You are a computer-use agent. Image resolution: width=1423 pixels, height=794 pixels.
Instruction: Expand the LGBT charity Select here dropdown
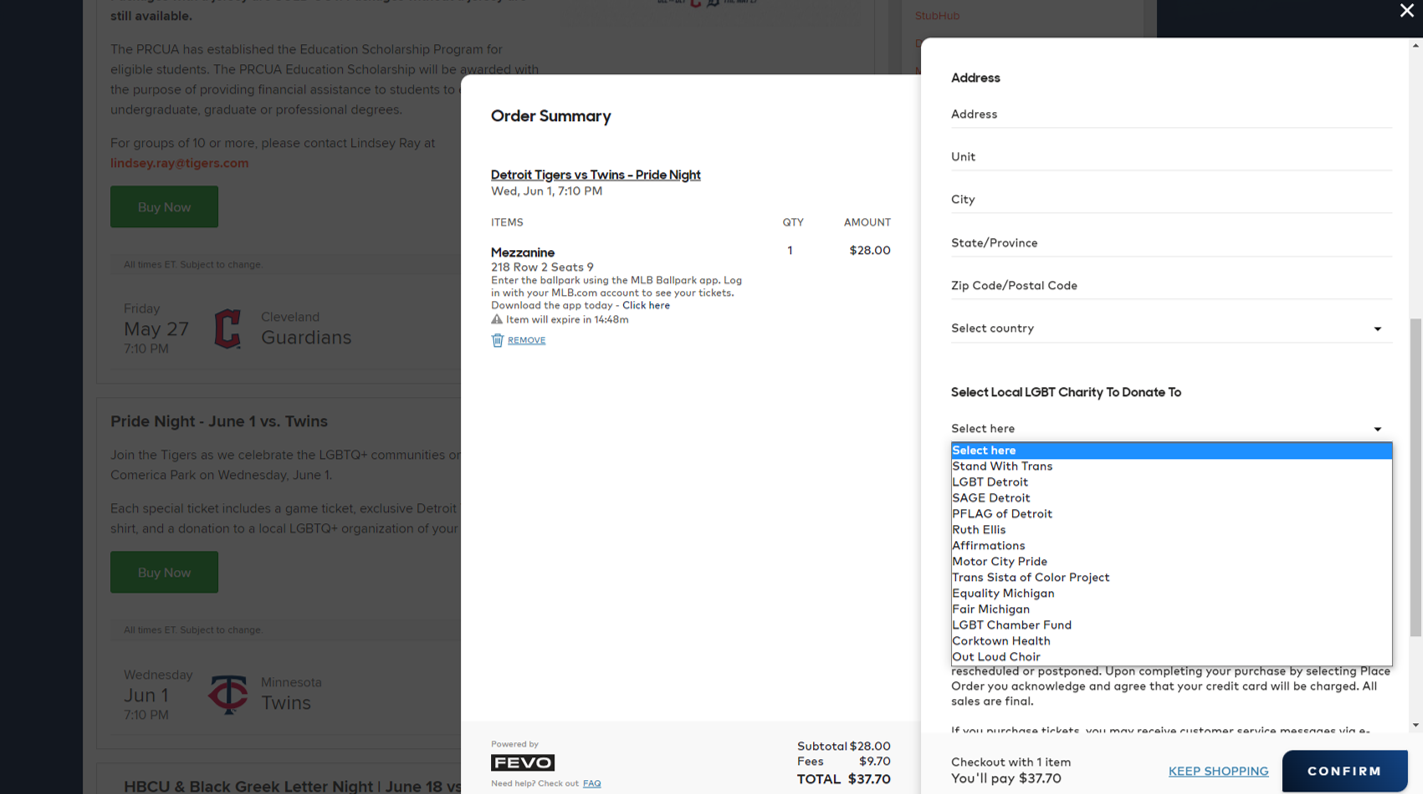(x=1170, y=428)
